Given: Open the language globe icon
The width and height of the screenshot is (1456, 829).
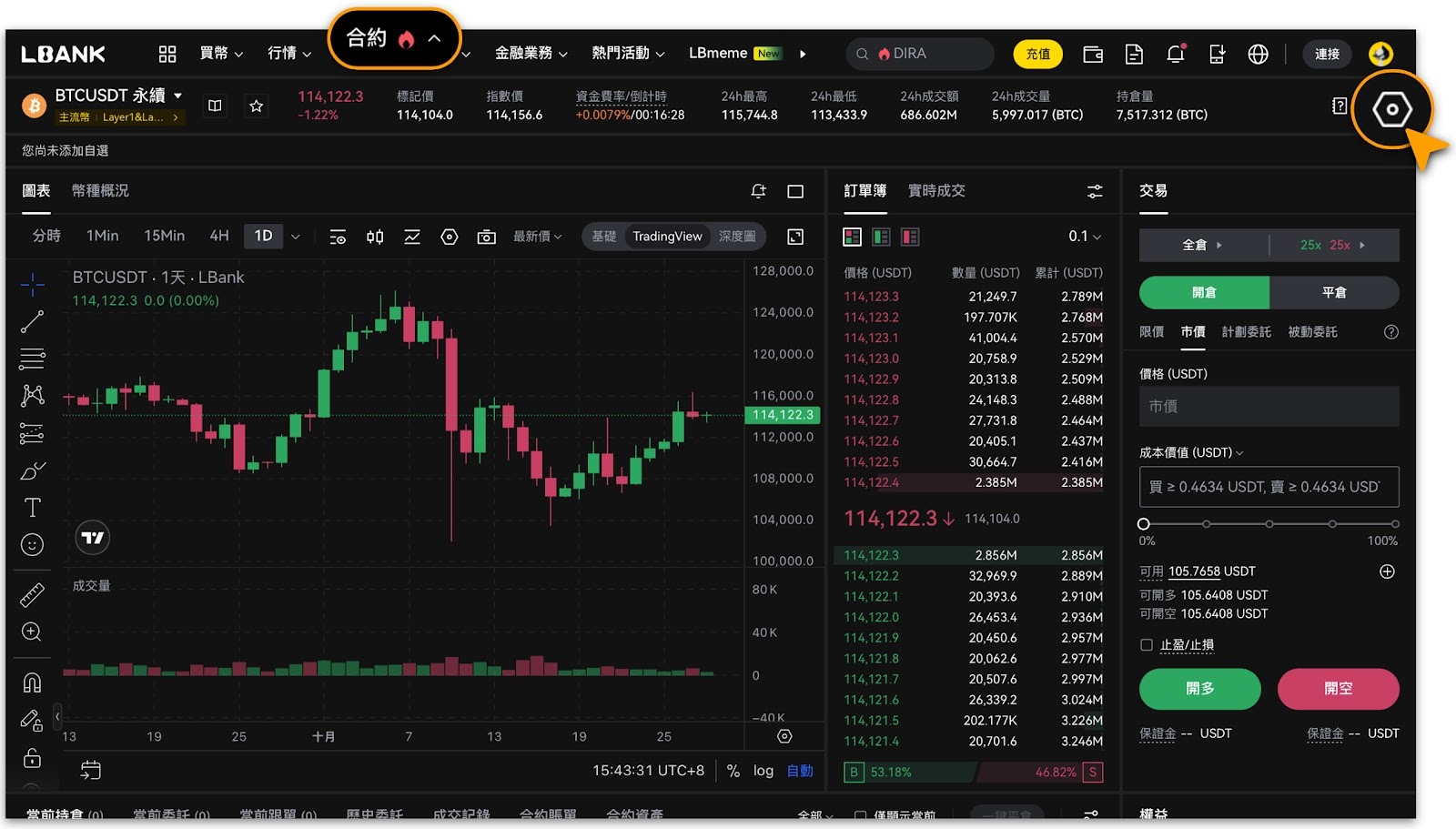Looking at the screenshot, I should (x=1258, y=55).
